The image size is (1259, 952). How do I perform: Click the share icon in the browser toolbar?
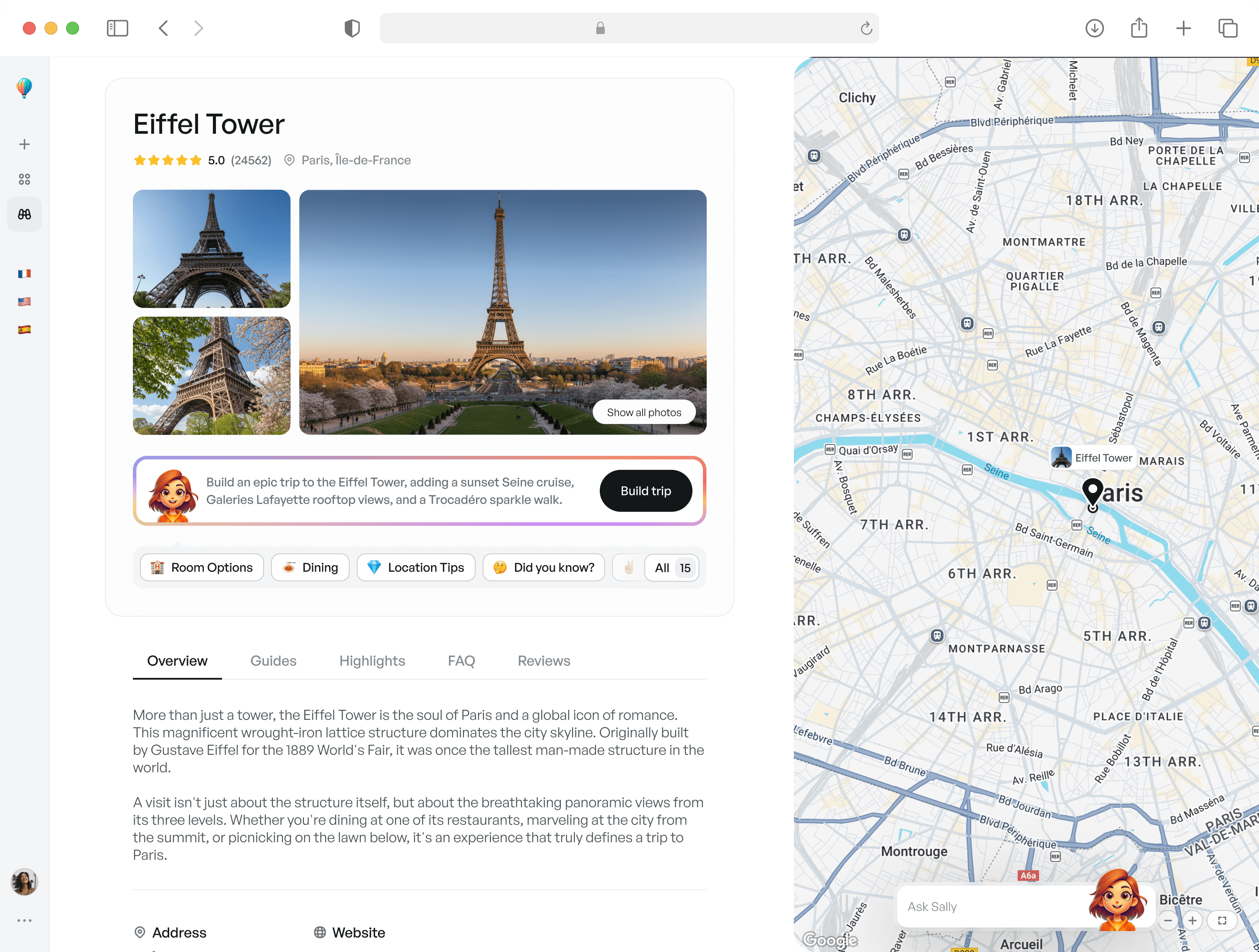pos(1138,28)
